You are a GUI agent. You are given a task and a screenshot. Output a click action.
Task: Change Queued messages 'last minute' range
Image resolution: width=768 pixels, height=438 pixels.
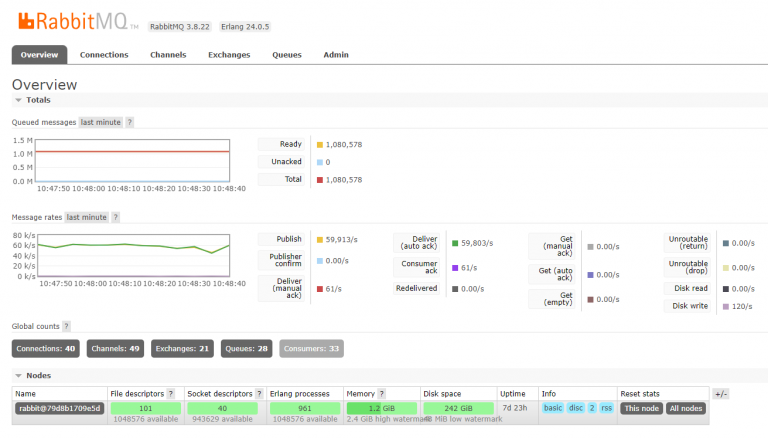click(x=100, y=122)
